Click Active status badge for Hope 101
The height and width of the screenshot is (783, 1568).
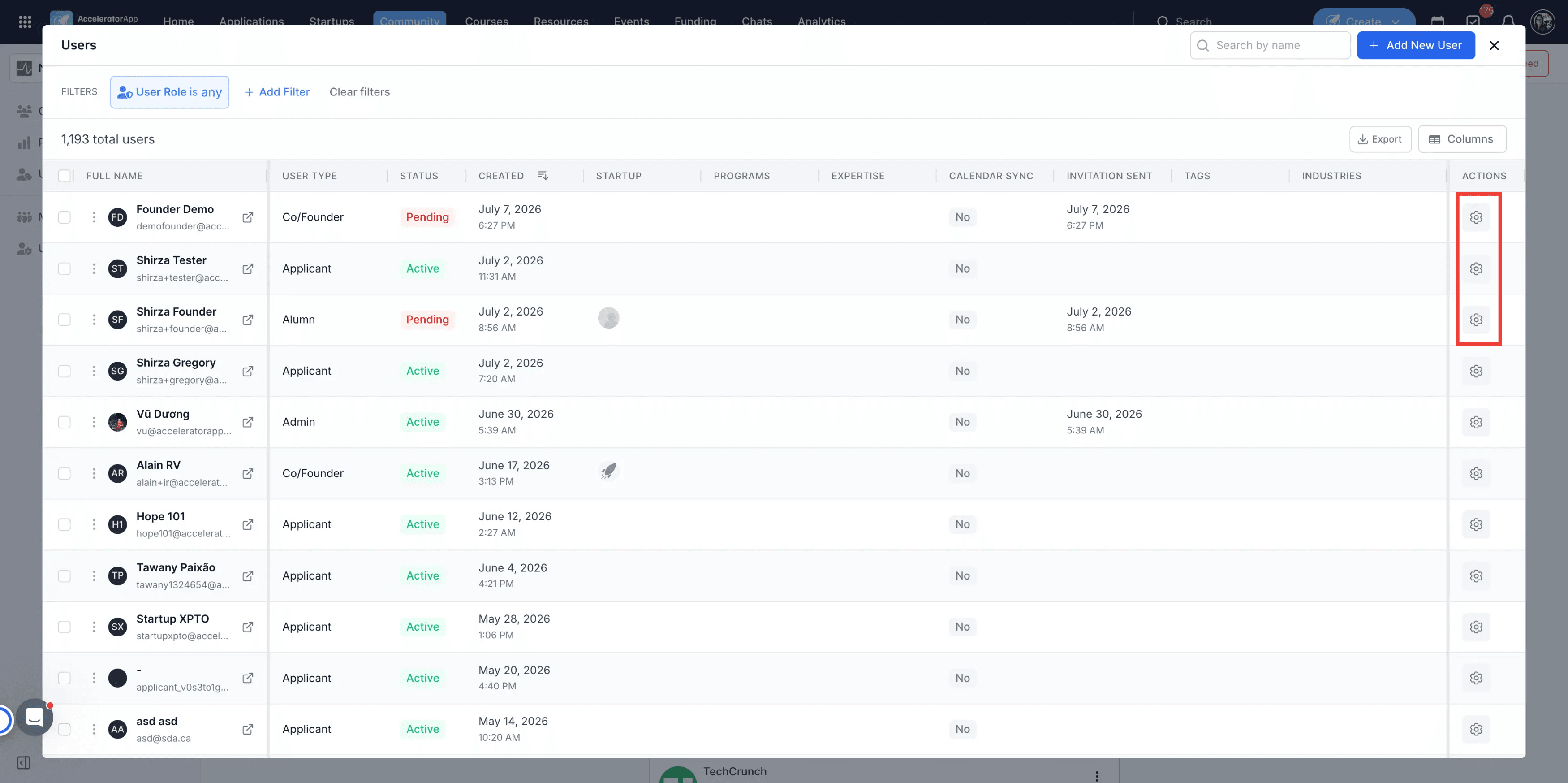[422, 524]
